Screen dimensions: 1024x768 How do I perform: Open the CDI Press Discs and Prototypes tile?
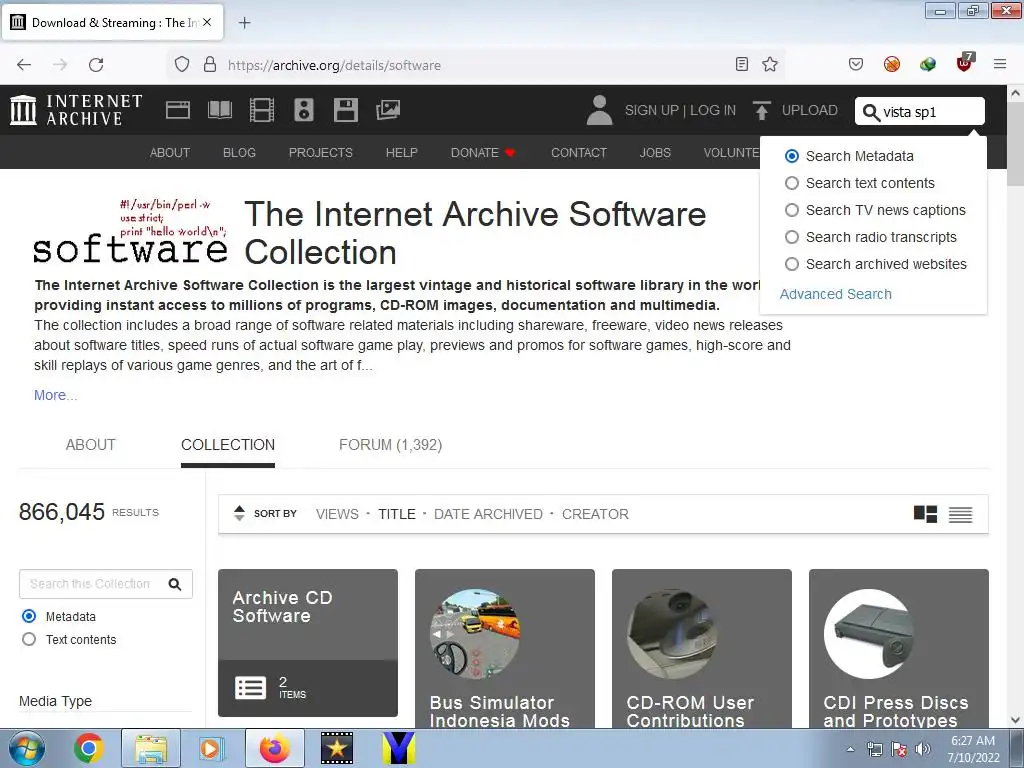(899, 649)
